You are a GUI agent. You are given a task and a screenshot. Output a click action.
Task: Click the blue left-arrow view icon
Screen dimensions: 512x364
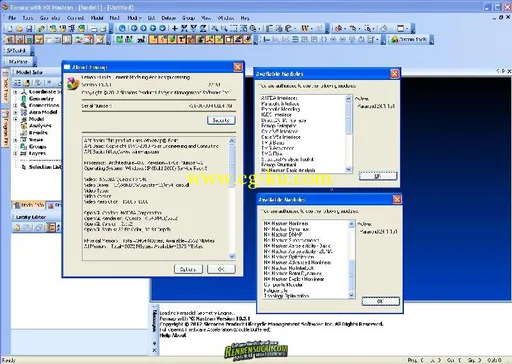134,28
